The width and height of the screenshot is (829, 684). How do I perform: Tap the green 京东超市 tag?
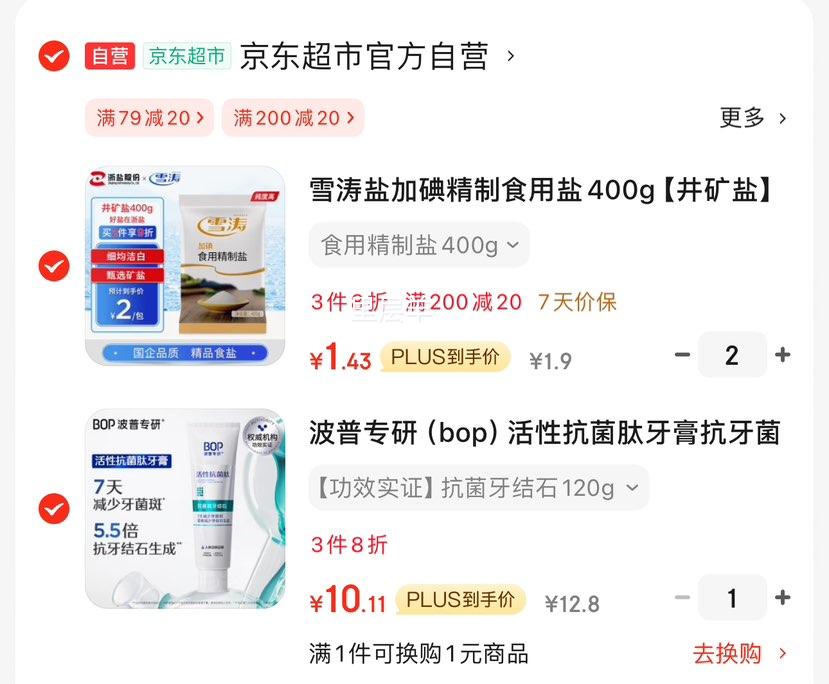pyautogui.click(x=187, y=56)
